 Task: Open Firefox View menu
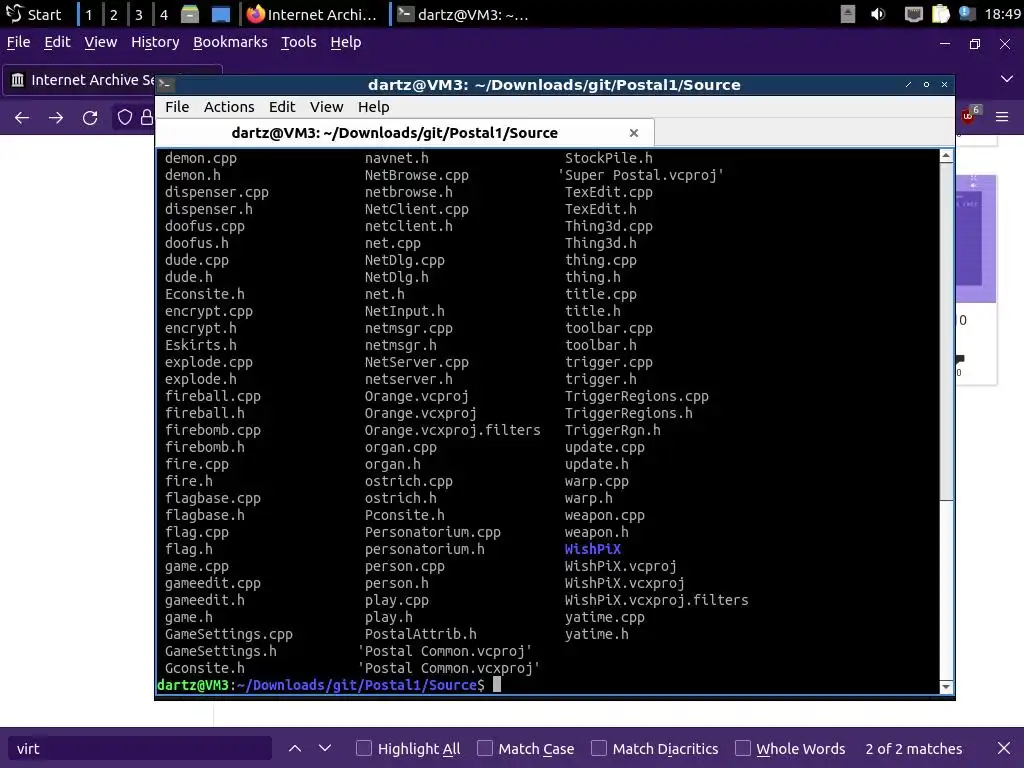101,42
